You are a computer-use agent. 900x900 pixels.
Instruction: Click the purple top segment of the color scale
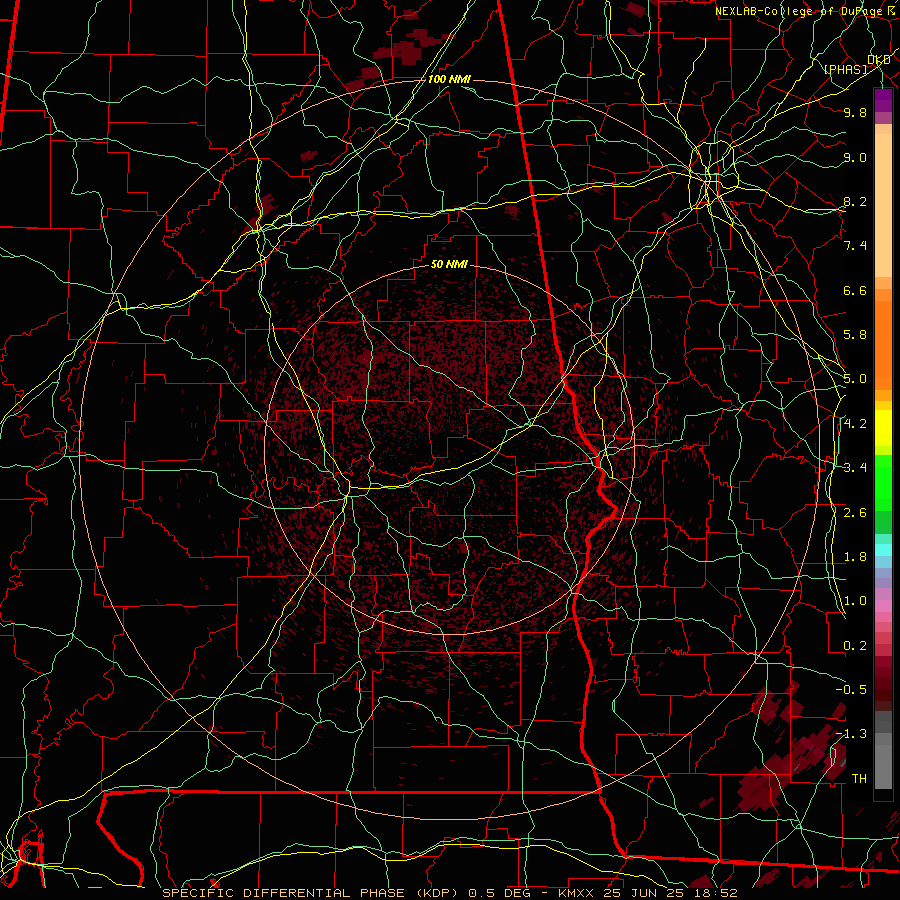(883, 100)
